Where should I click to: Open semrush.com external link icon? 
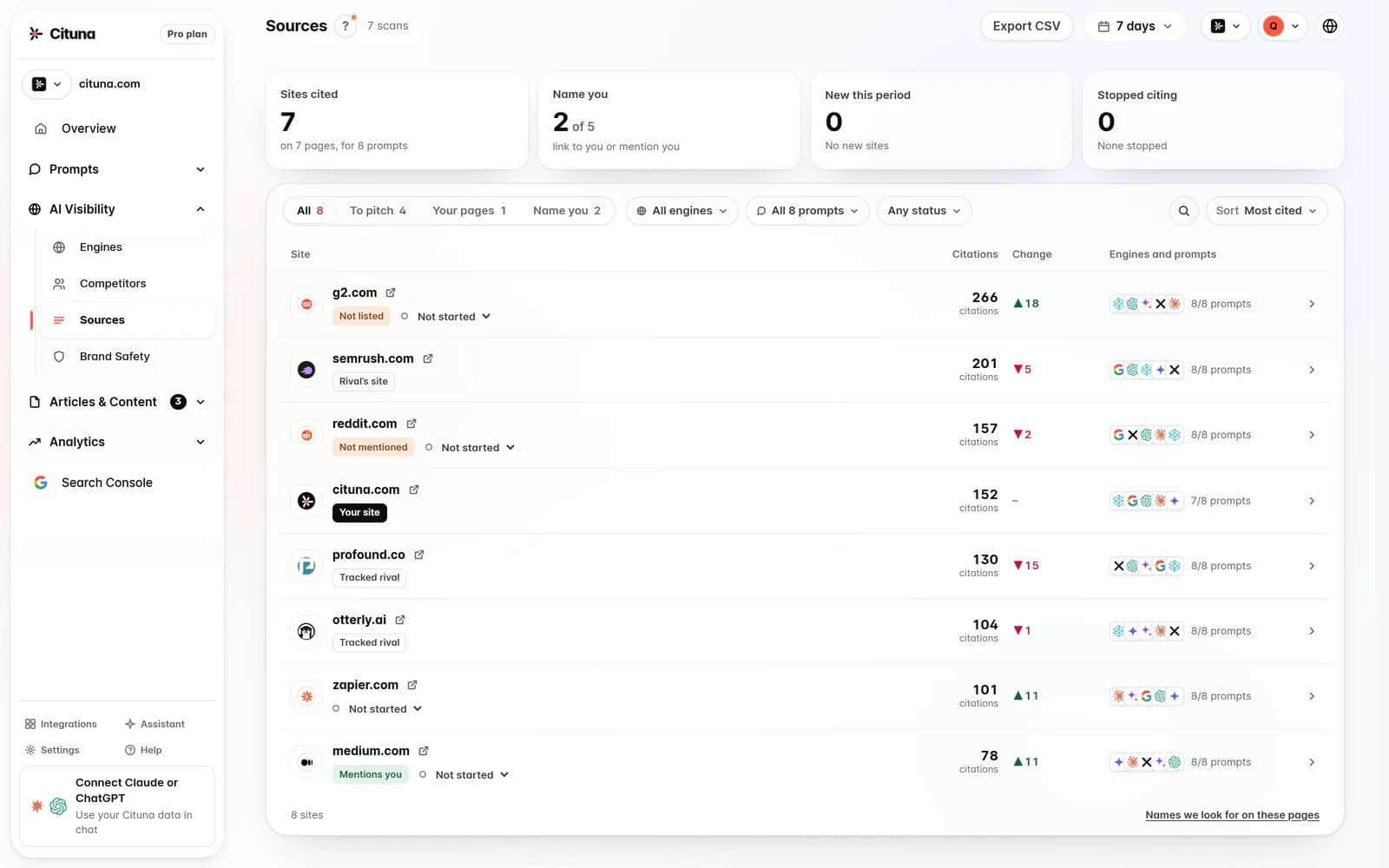coord(428,358)
